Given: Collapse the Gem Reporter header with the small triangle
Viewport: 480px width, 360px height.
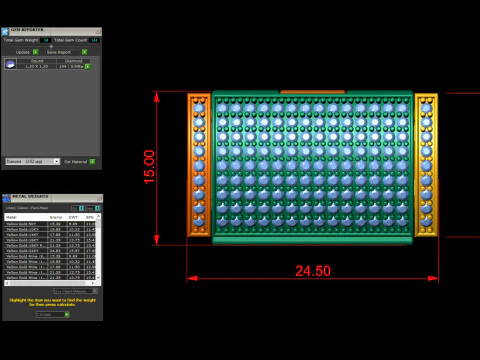Looking at the screenshot, I should [51, 46].
